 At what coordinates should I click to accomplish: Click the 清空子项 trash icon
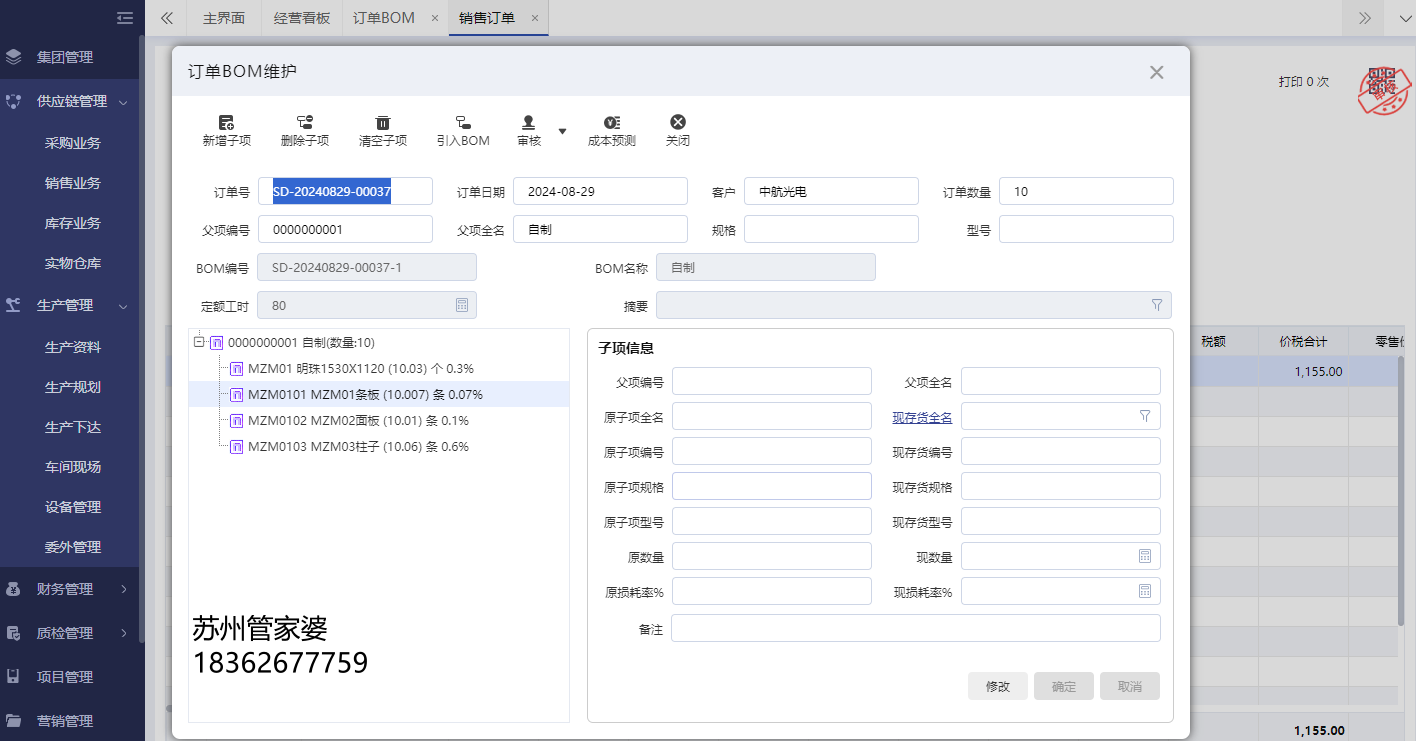(x=383, y=130)
